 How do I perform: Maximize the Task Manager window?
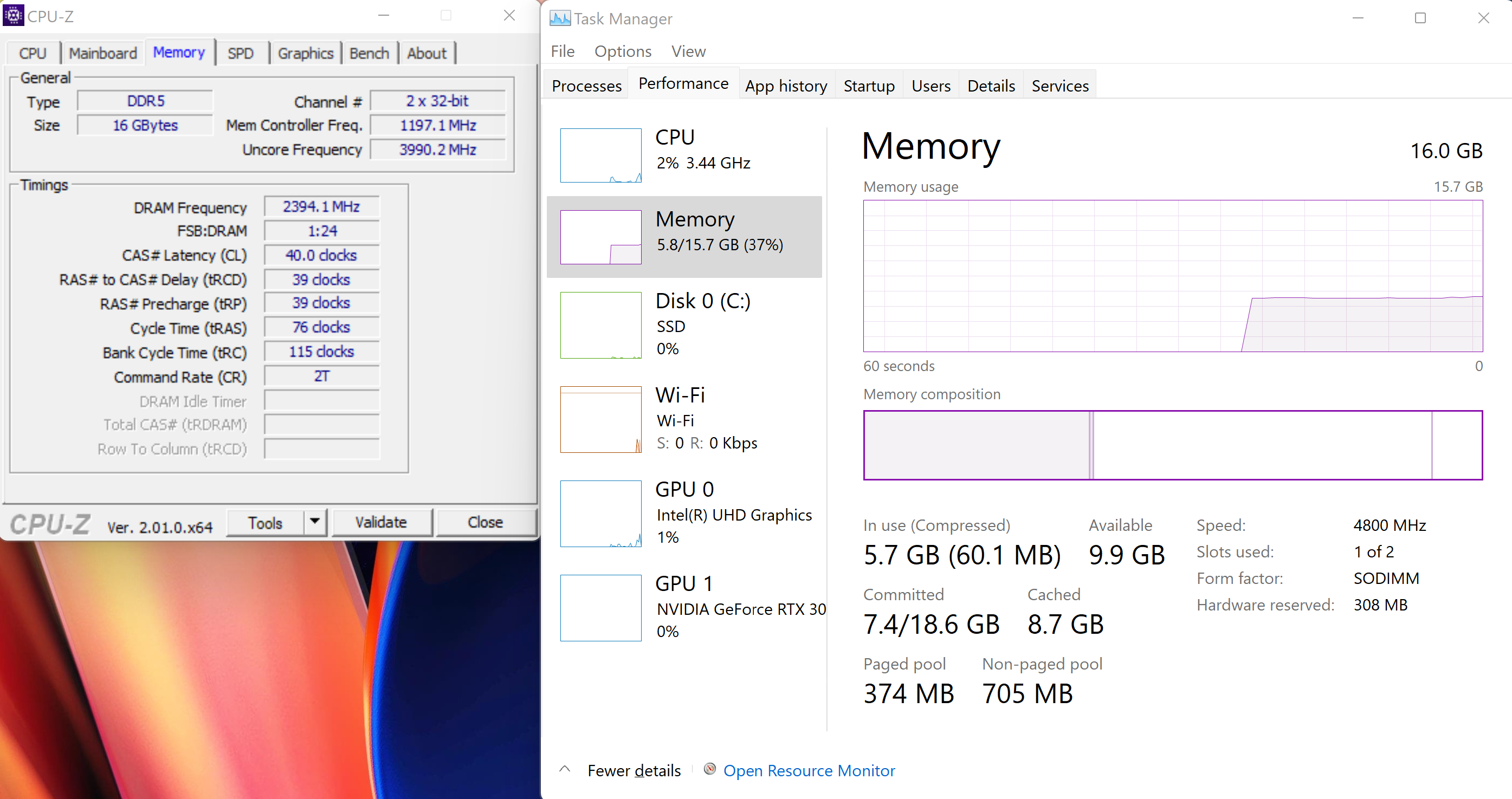click(x=1420, y=18)
